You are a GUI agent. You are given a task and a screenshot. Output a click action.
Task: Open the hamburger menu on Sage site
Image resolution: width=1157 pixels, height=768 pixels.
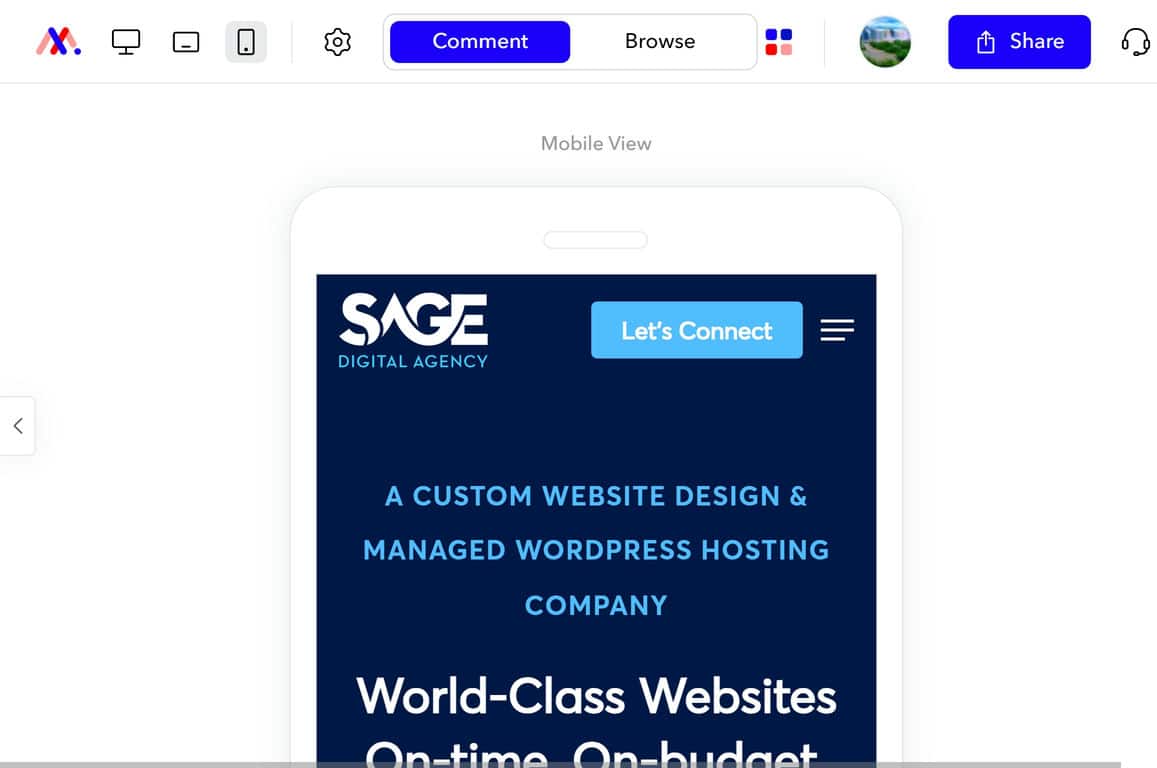click(x=837, y=330)
